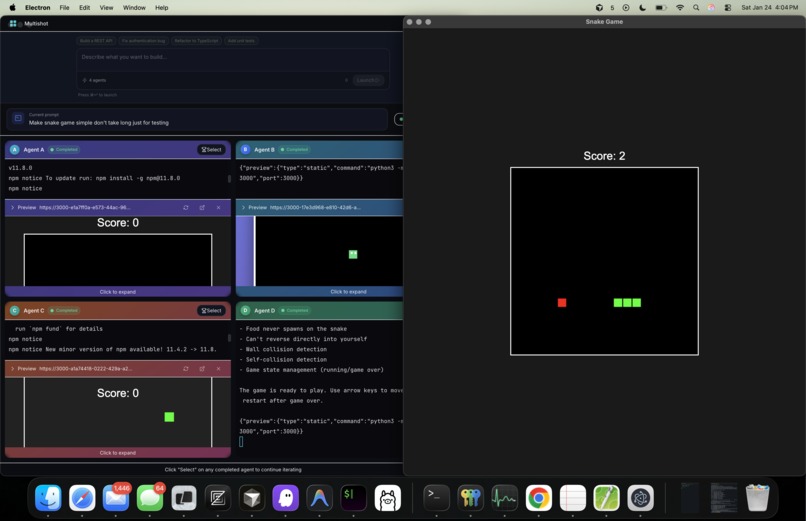Click Select button on Agent C
The height and width of the screenshot is (521, 806).
(211, 310)
